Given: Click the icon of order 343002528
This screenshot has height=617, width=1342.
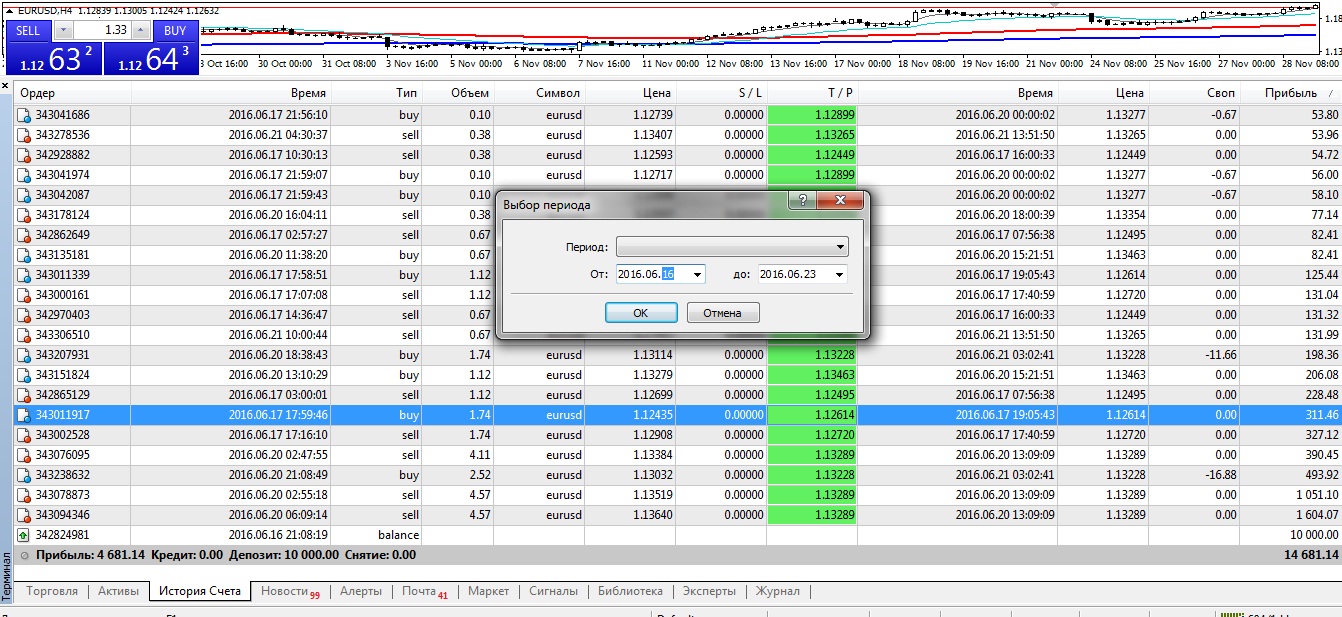Looking at the screenshot, I should pos(24,435).
